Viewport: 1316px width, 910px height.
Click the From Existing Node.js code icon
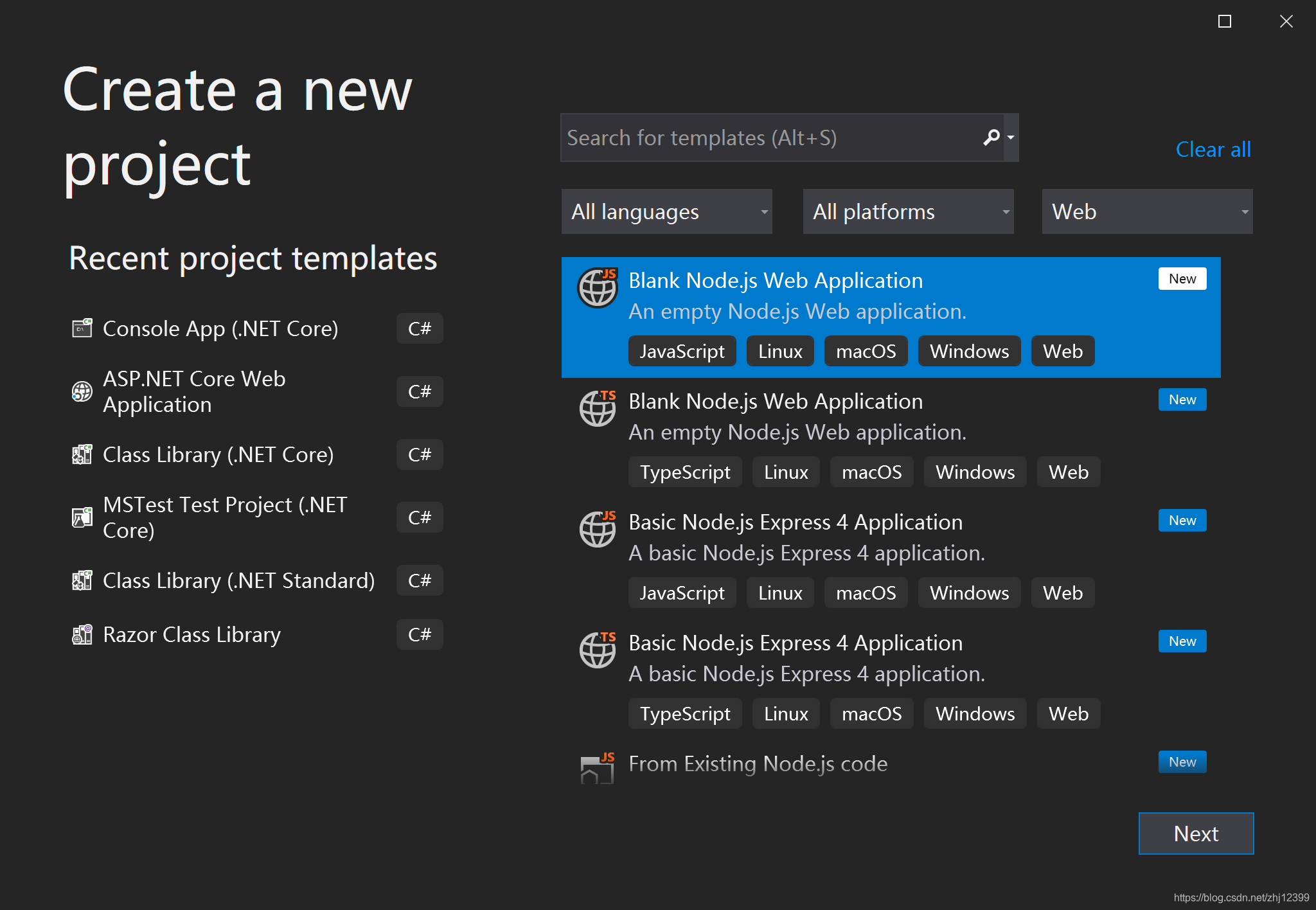pyautogui.click(x=598, y=768)
